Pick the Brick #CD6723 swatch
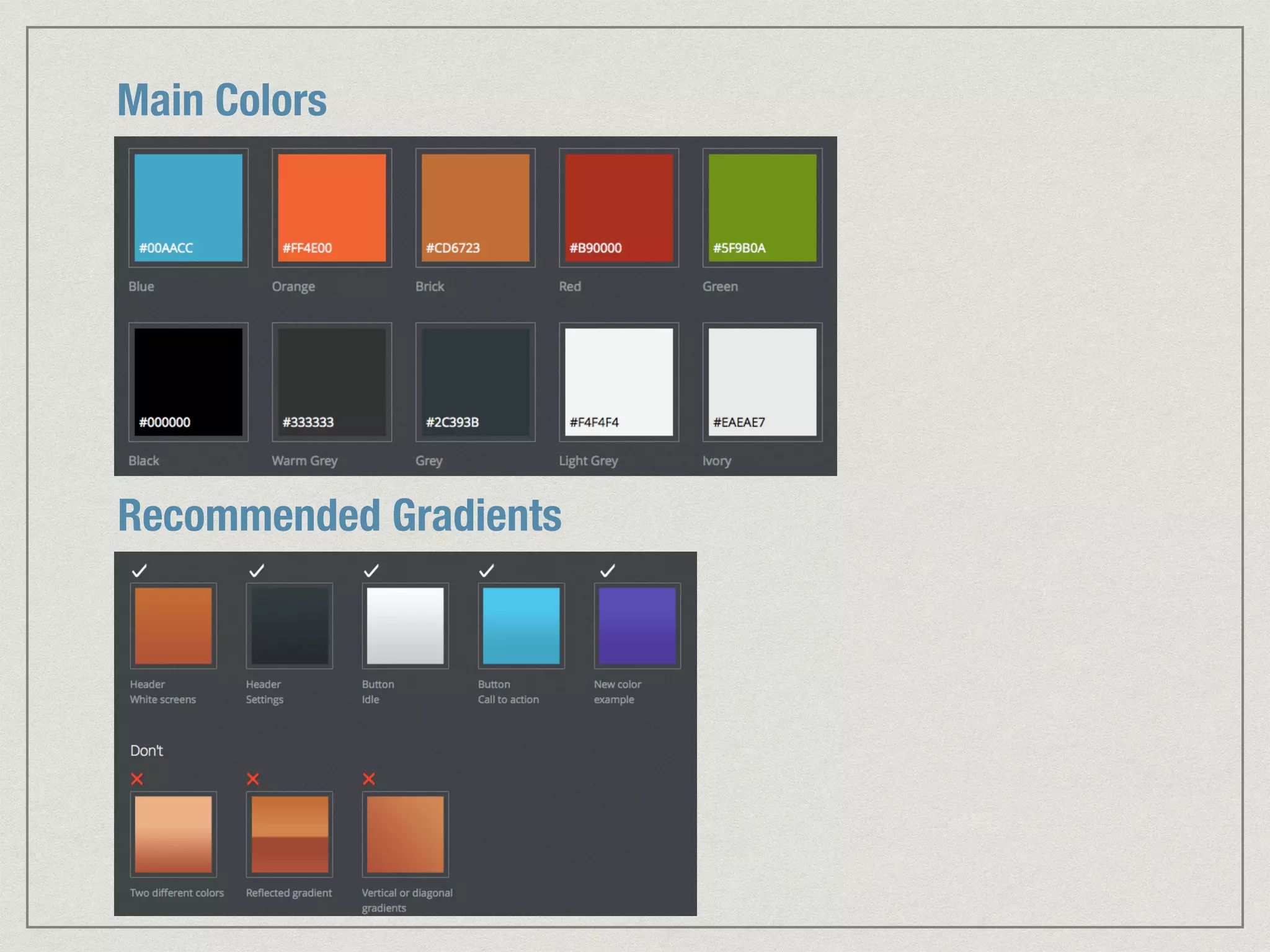The height and width of the screenshot is (952, 1270). 476,208
